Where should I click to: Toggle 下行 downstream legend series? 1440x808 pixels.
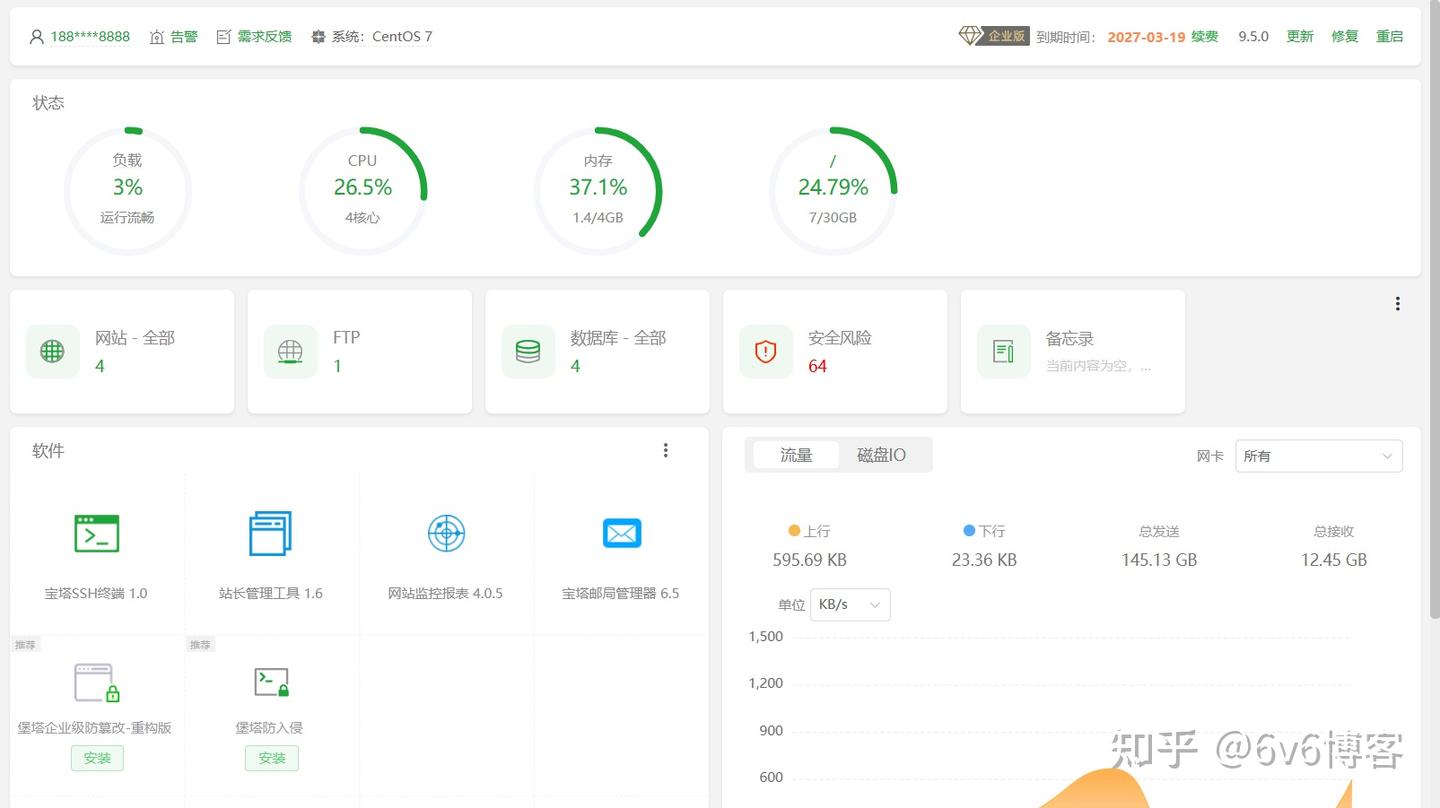click(x=984, y=531)
